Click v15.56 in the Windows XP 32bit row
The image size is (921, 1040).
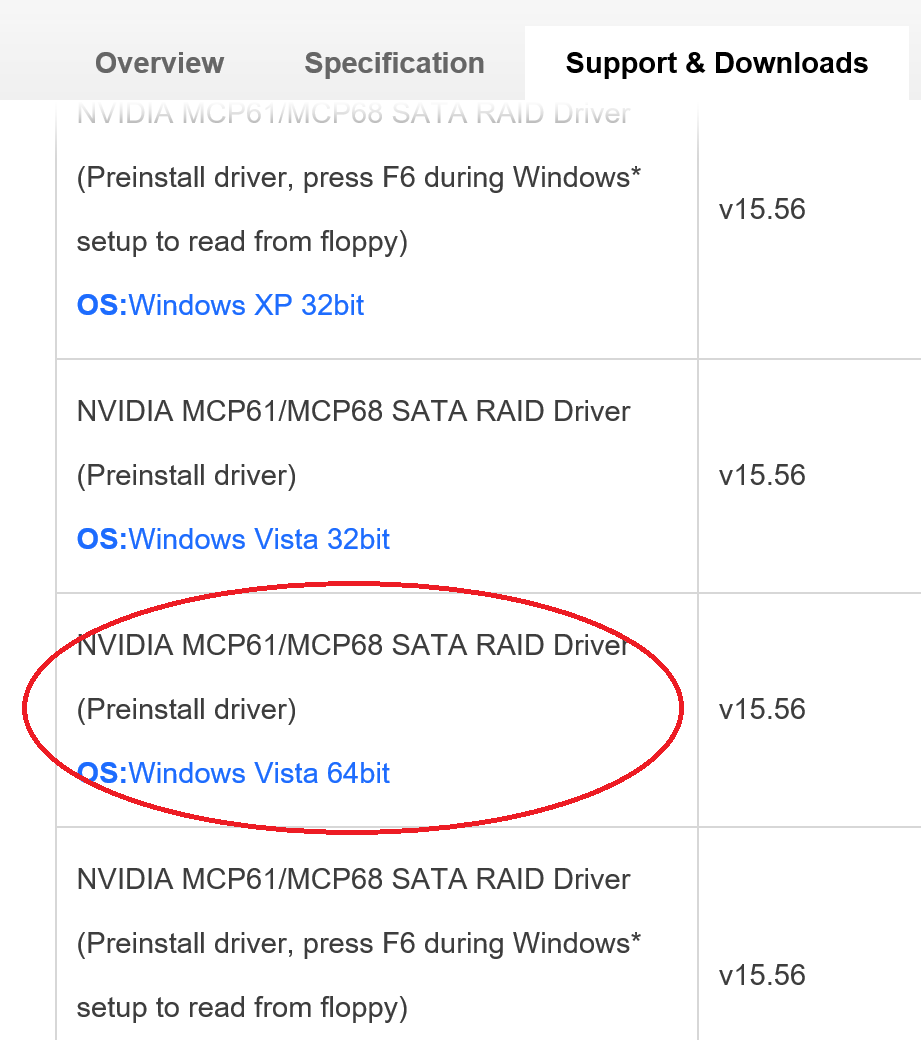point(762,210)
